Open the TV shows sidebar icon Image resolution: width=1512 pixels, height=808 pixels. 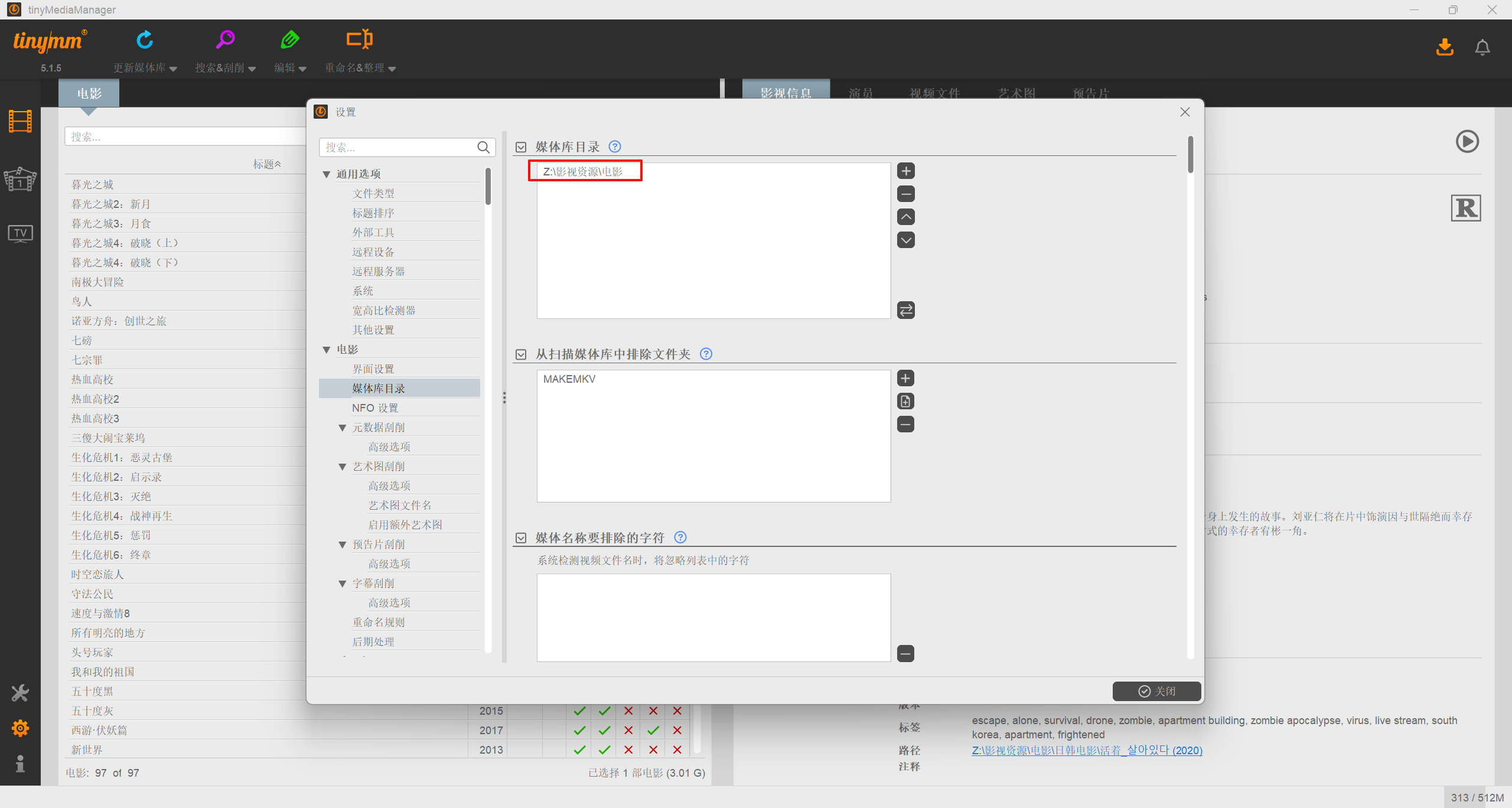point(20,233)
